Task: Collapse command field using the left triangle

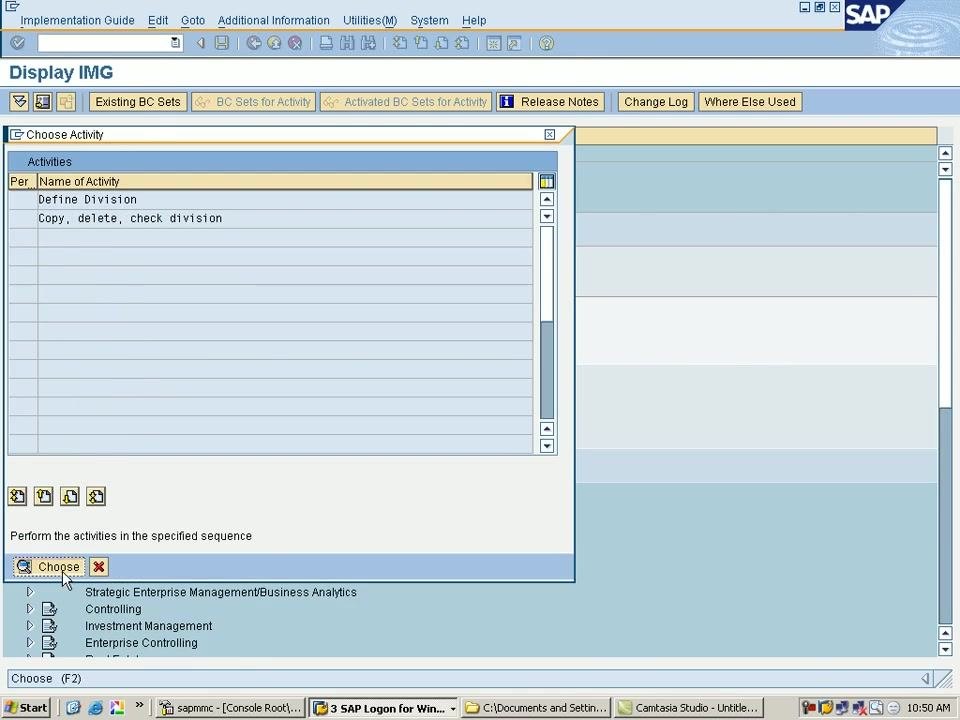Action: (x=200, y=43)
